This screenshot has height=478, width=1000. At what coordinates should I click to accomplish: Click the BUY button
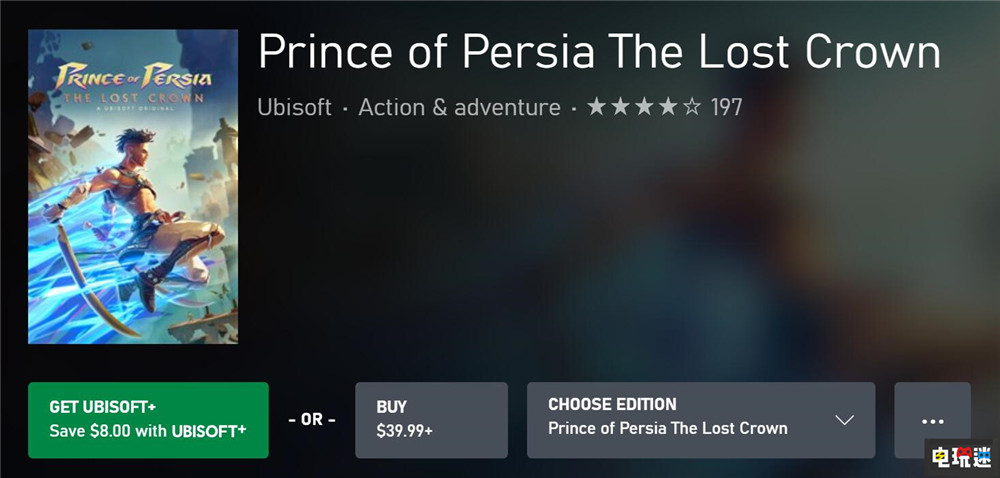431,421
